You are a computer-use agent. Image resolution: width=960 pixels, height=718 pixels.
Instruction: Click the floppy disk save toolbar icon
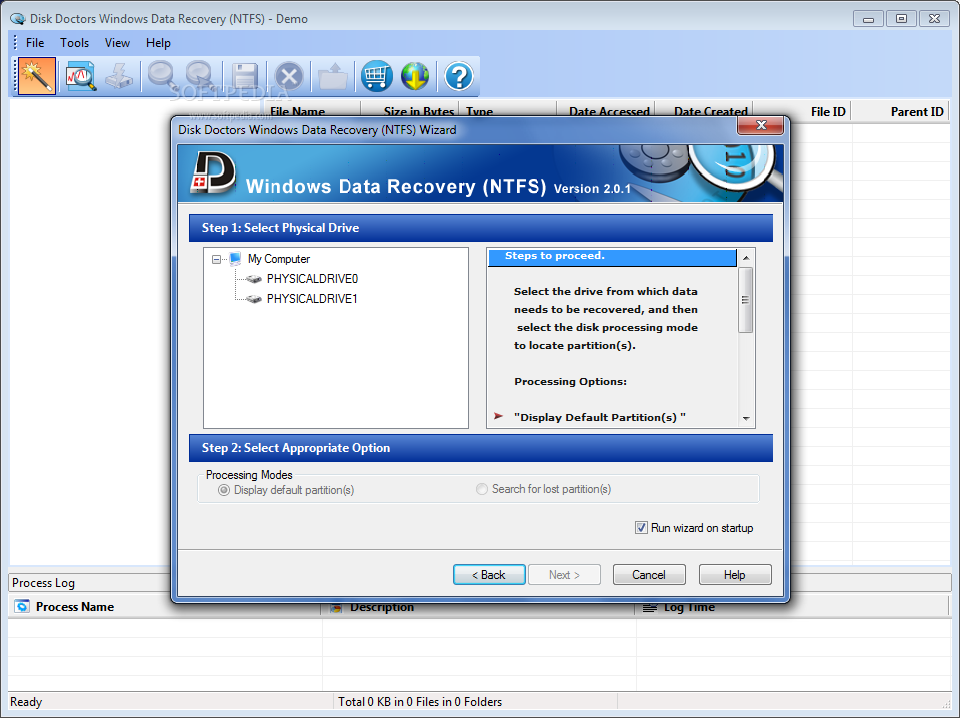(245, 77)
